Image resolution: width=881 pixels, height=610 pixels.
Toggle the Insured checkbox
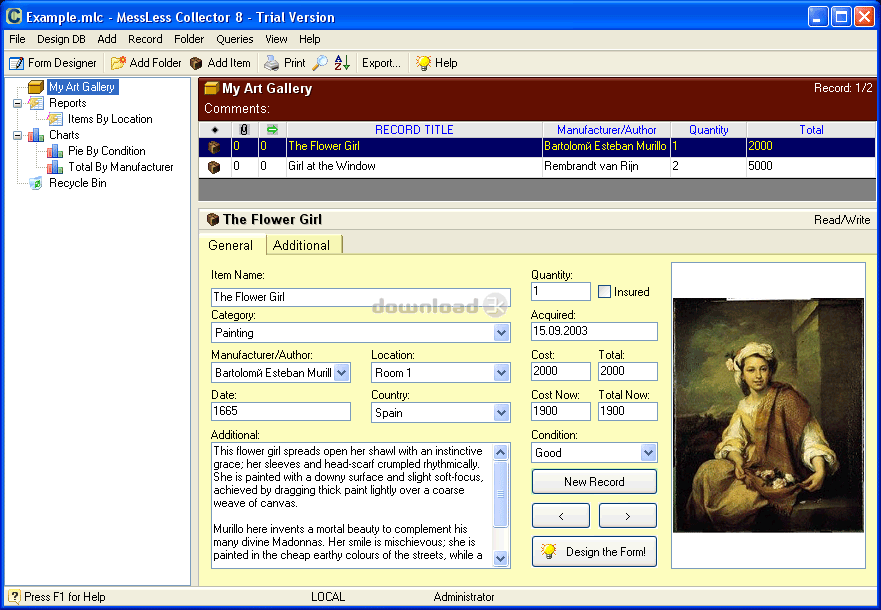coord(605,292)
